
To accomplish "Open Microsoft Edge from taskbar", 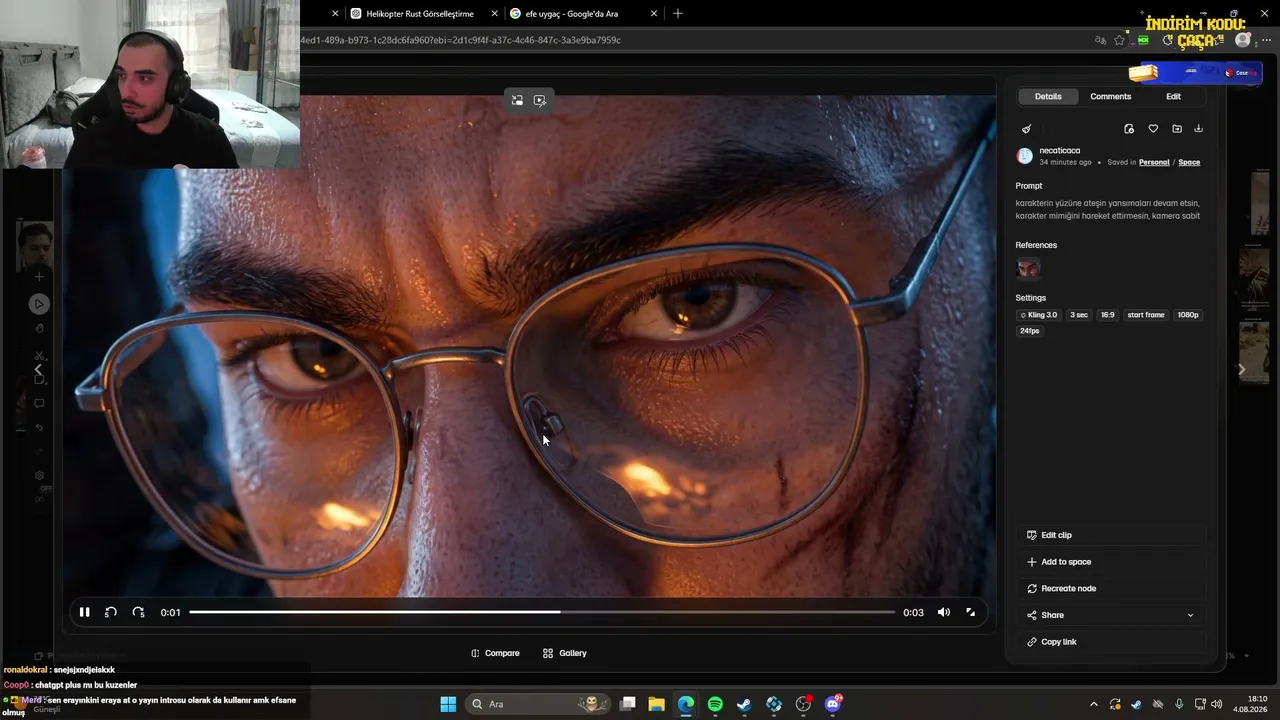I will [x=686, y=704].
